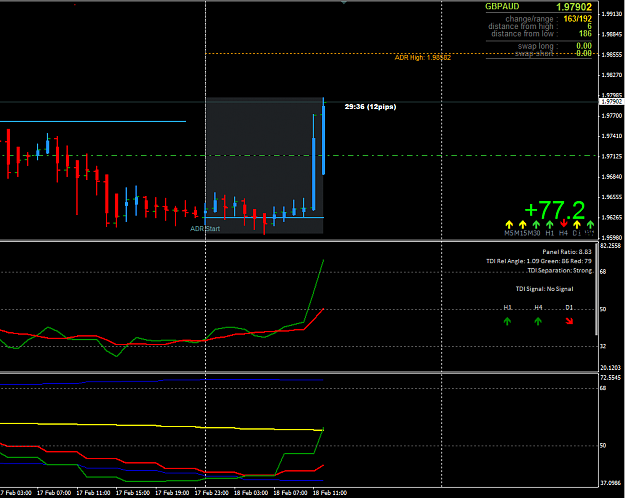Viewport: 625px width, 498px height.
Task: Click the green arrow above H1 in price chart
Action: [x=550, y=224]
